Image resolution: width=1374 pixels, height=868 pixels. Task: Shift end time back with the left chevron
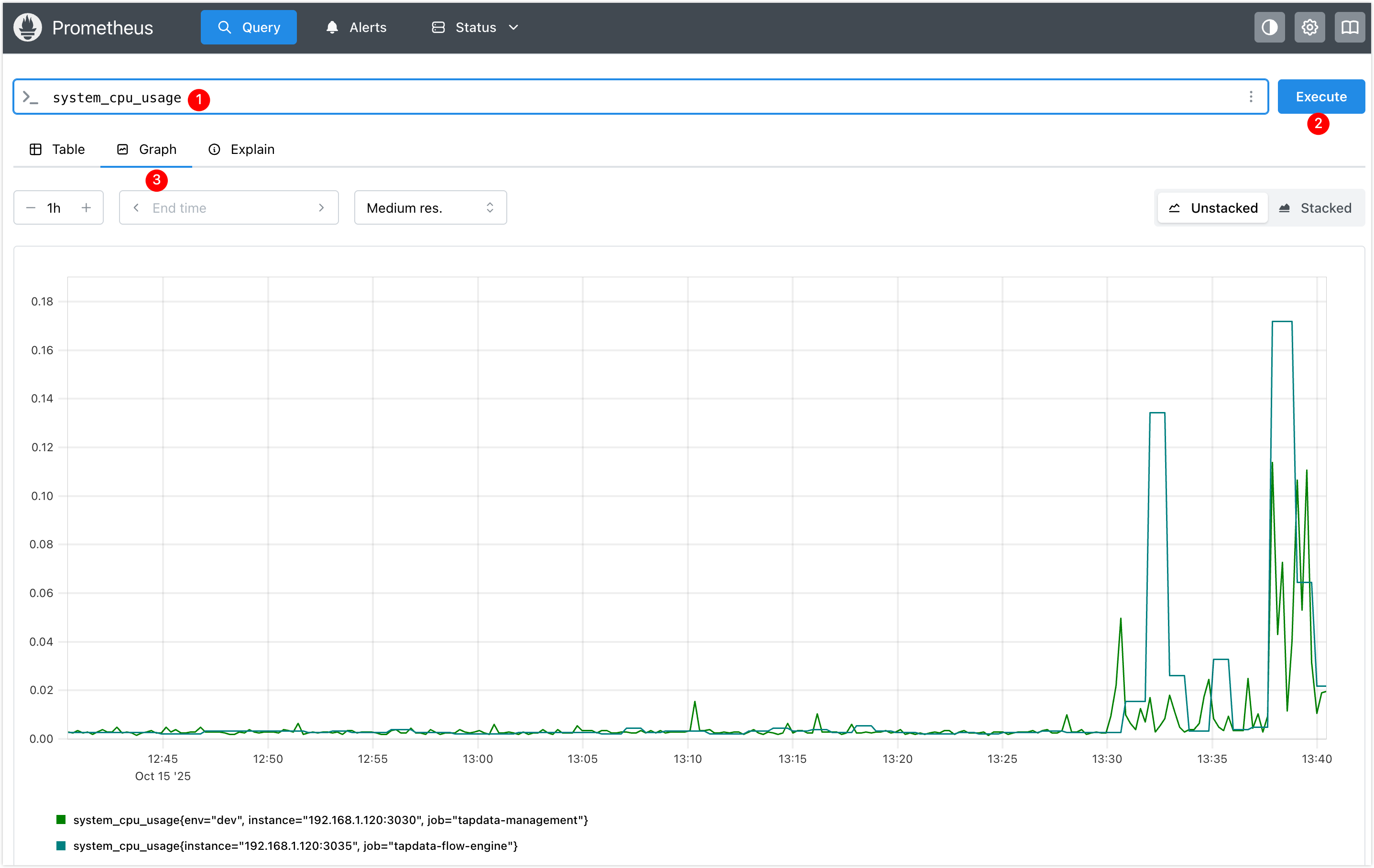pyautogui.click(x=136, y=207)
